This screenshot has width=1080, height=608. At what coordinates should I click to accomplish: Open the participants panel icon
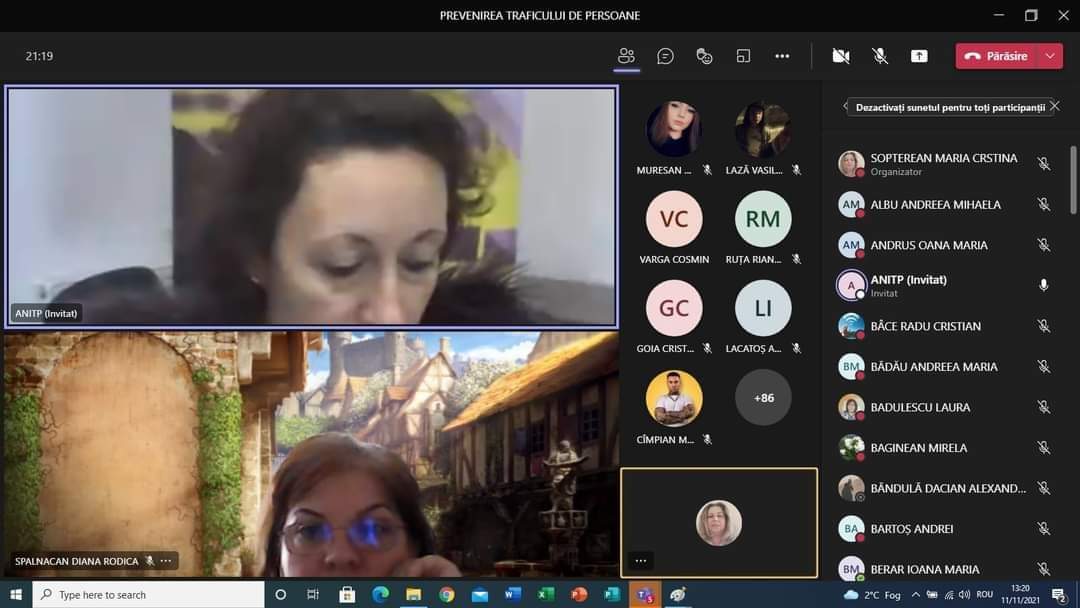(626, 56)
